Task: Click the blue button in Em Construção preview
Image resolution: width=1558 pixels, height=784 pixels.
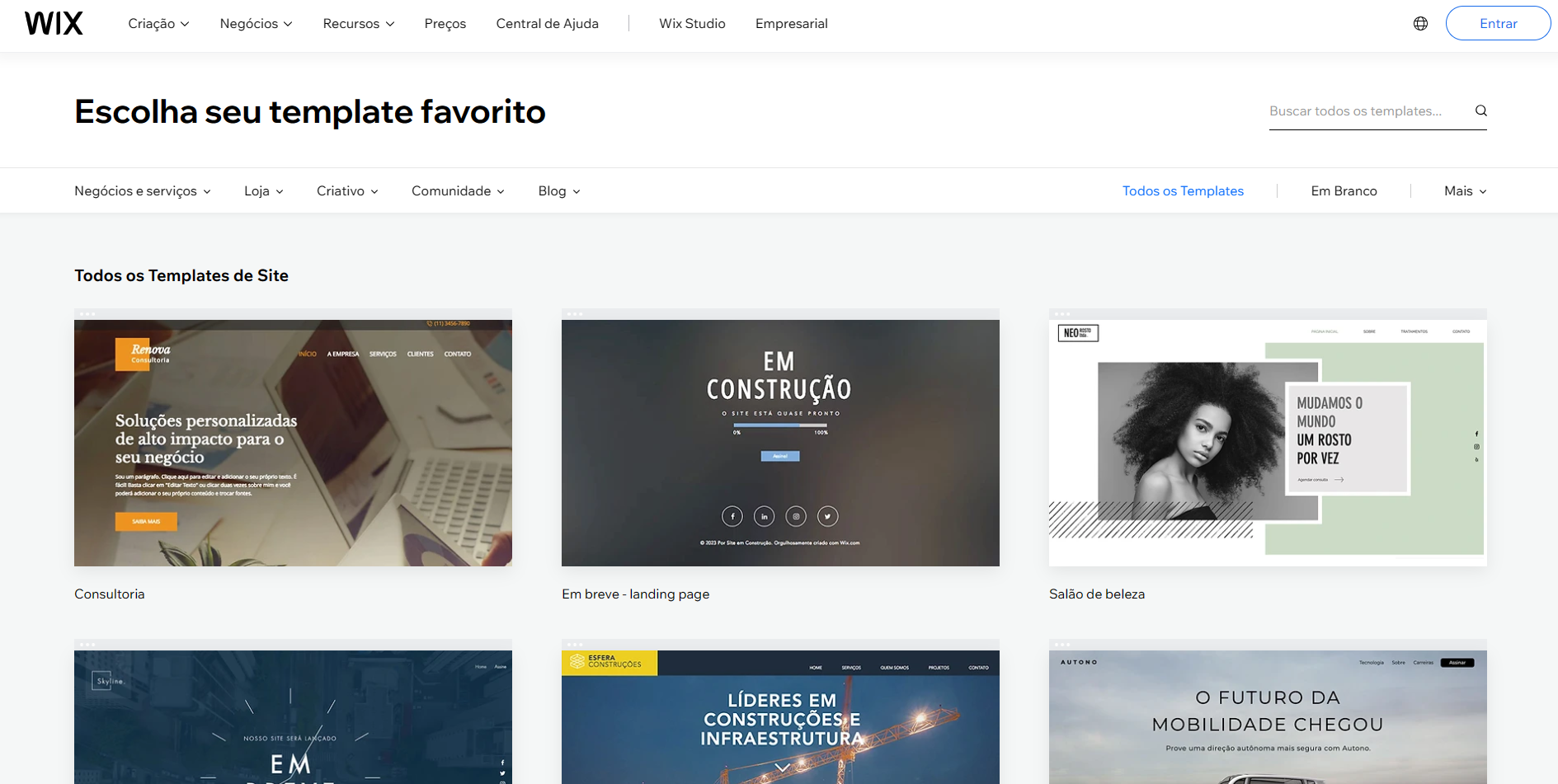Action: pyautogui.click(x=779, y=456)
